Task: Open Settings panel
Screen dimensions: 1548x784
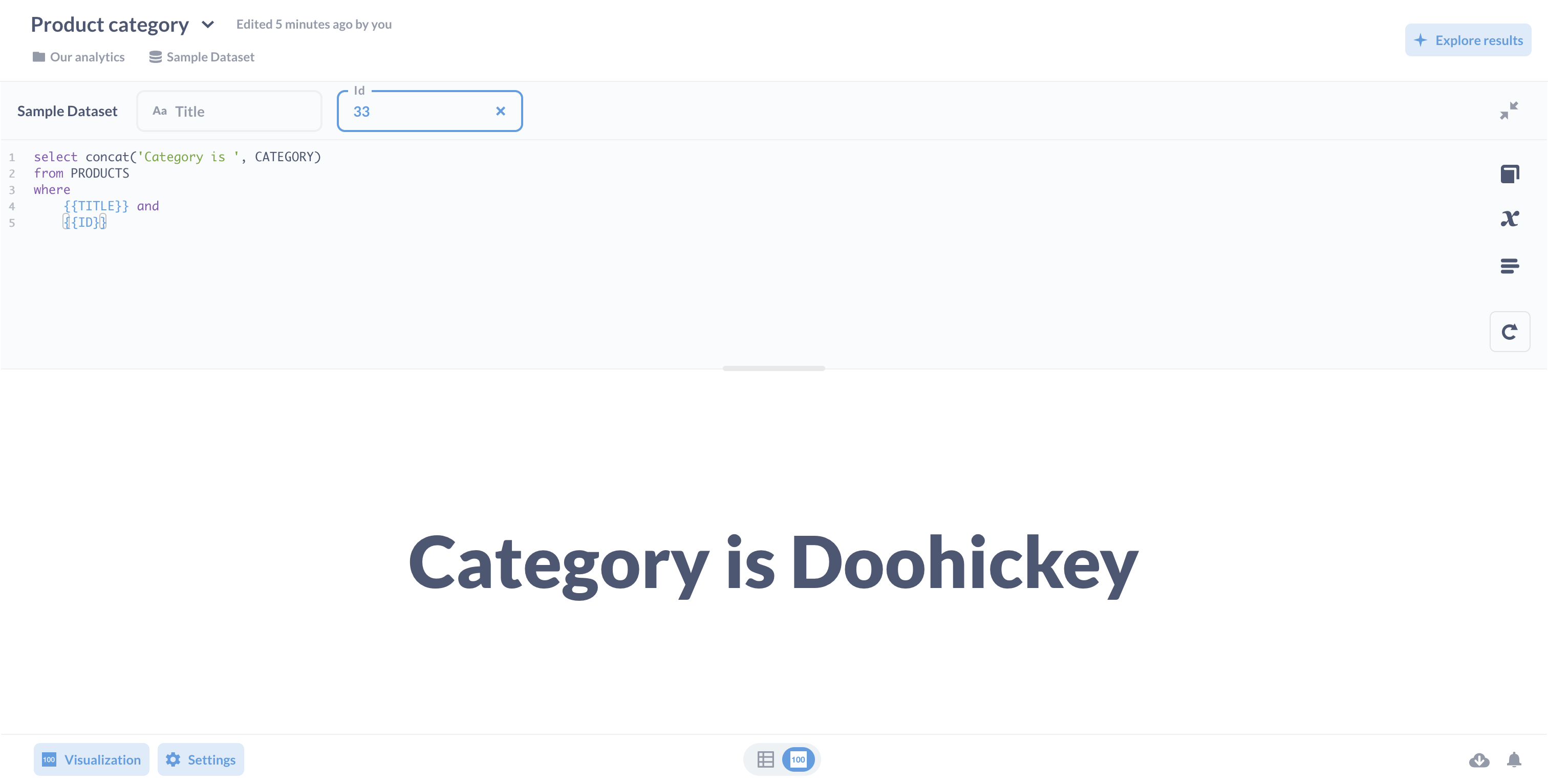Action: 200,759
